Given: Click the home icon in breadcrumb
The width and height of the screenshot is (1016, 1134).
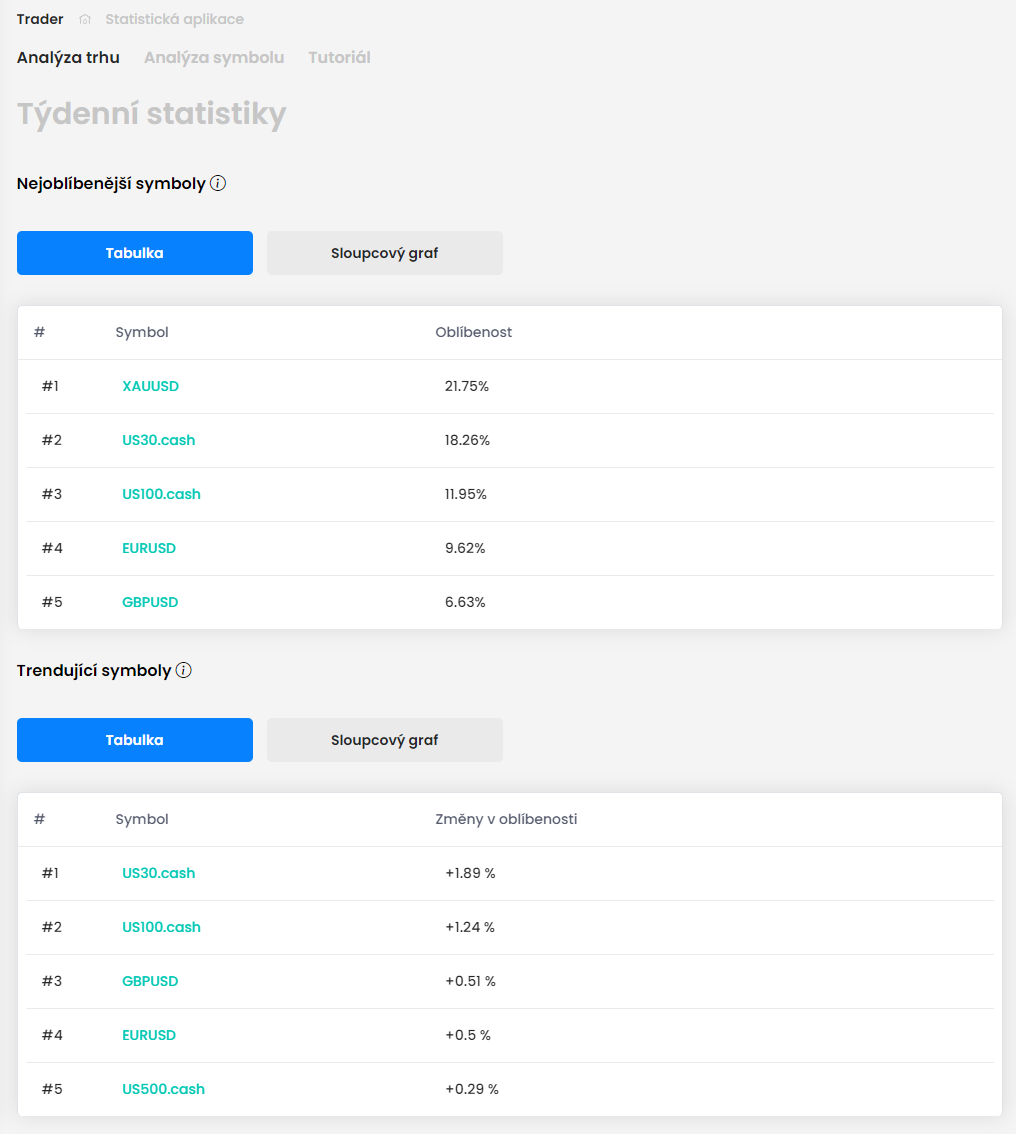Looking at the screenshot, I should pos(85,20).
